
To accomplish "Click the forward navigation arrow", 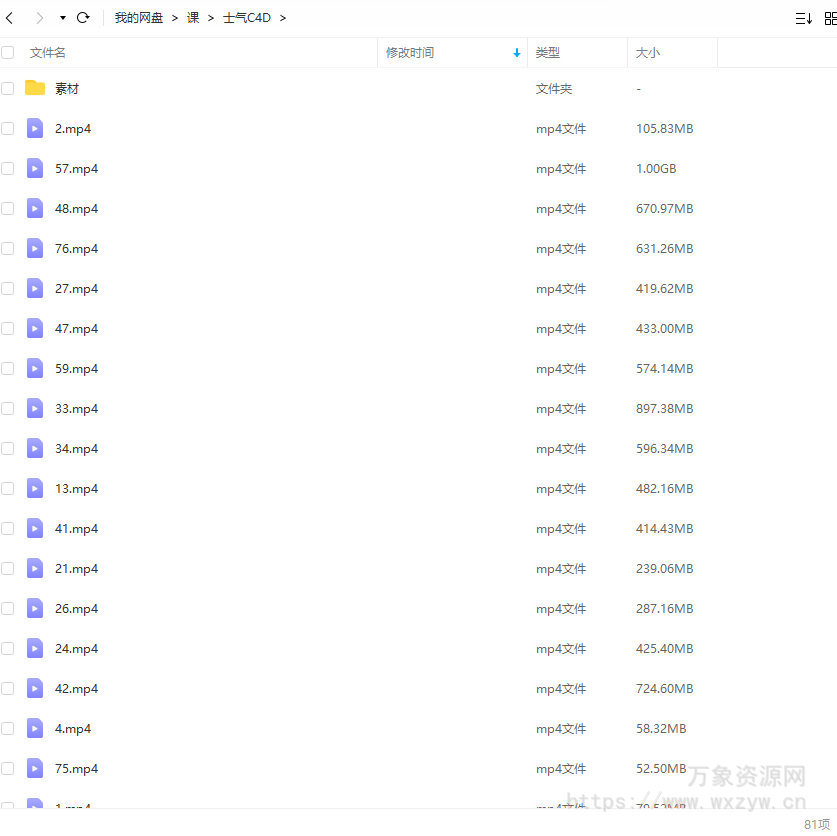I will point(38,17).
